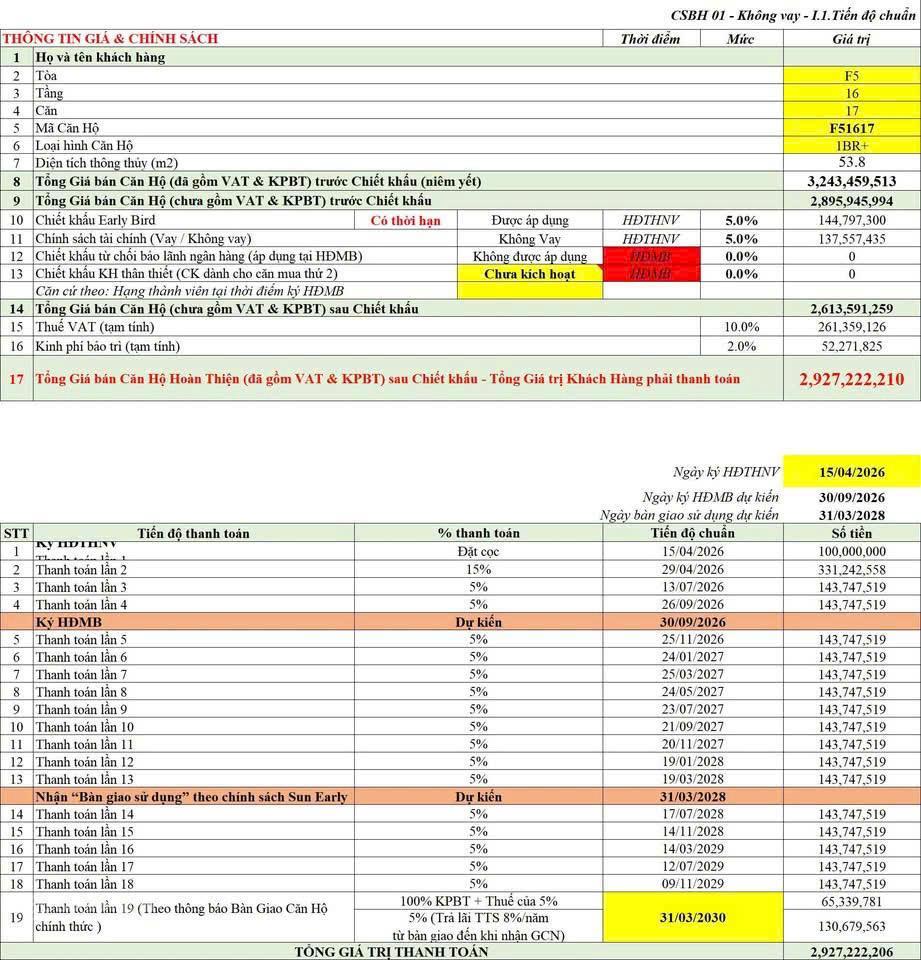
Task: Click payment 2 amount "331,242,558"
Action: point(852,569)
